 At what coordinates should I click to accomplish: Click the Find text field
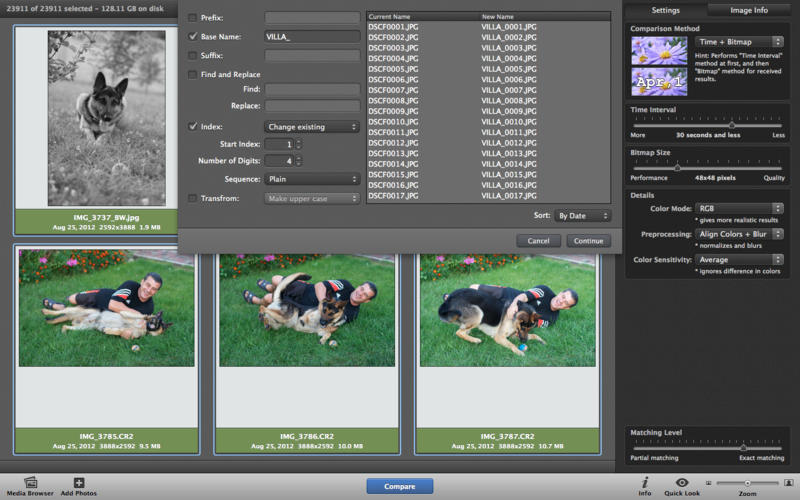point(312,89)
